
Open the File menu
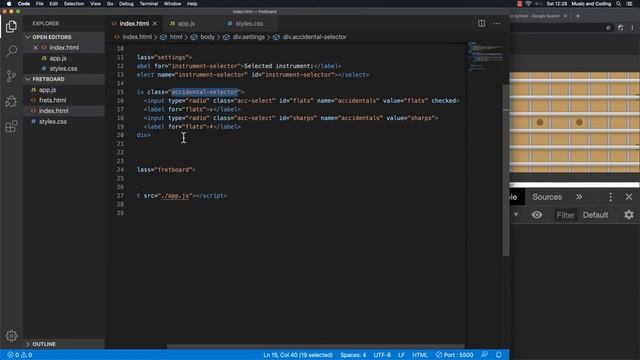click(40, 4)
